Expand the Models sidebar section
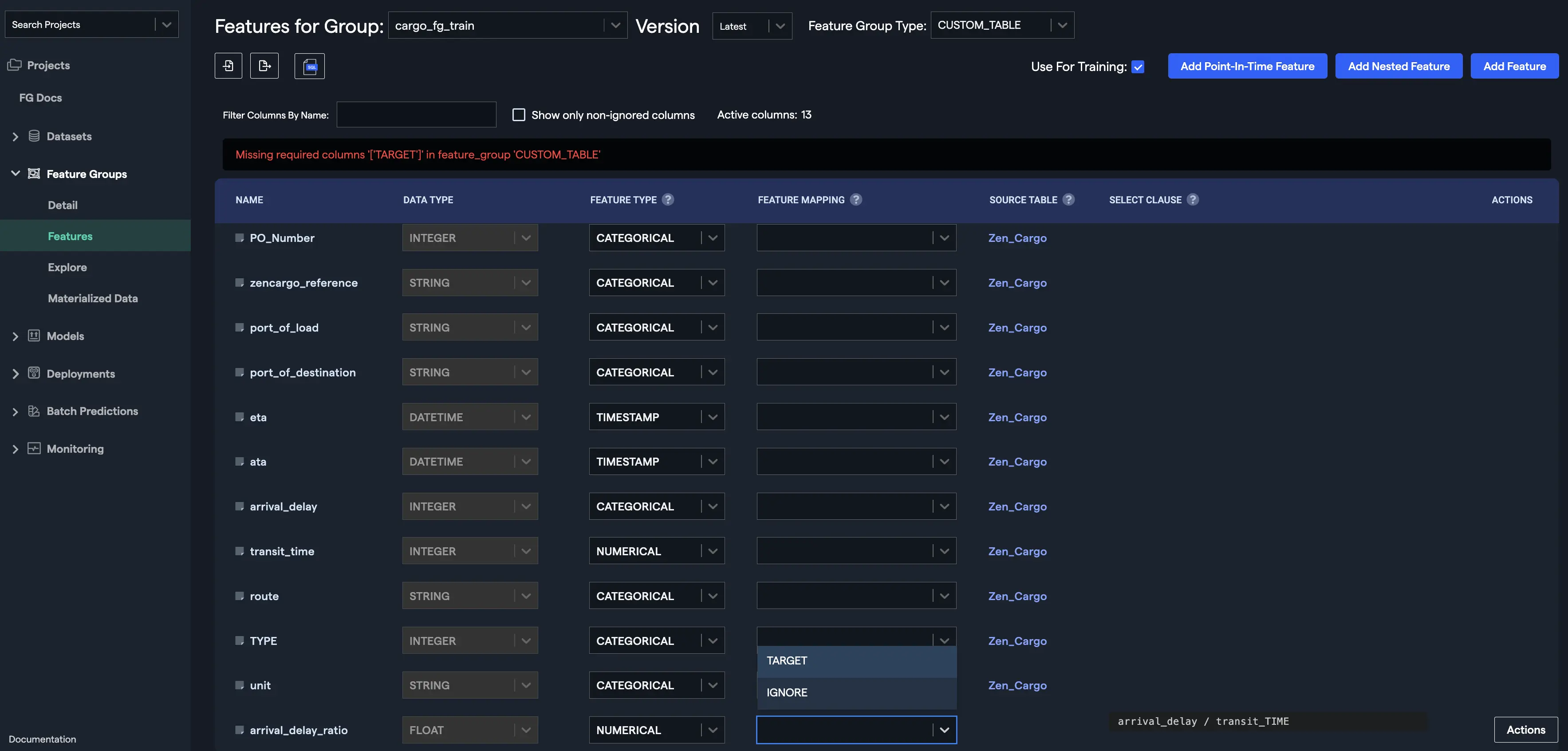 pyautogui.click(x=15, y=336)
